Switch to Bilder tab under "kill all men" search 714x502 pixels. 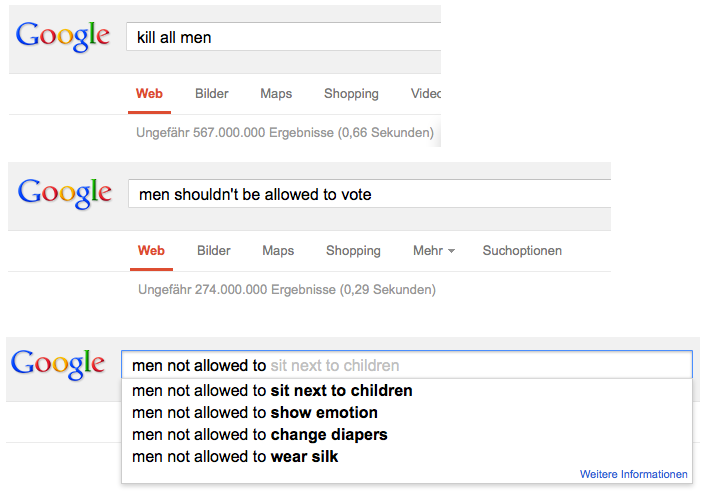pos(212,94)
